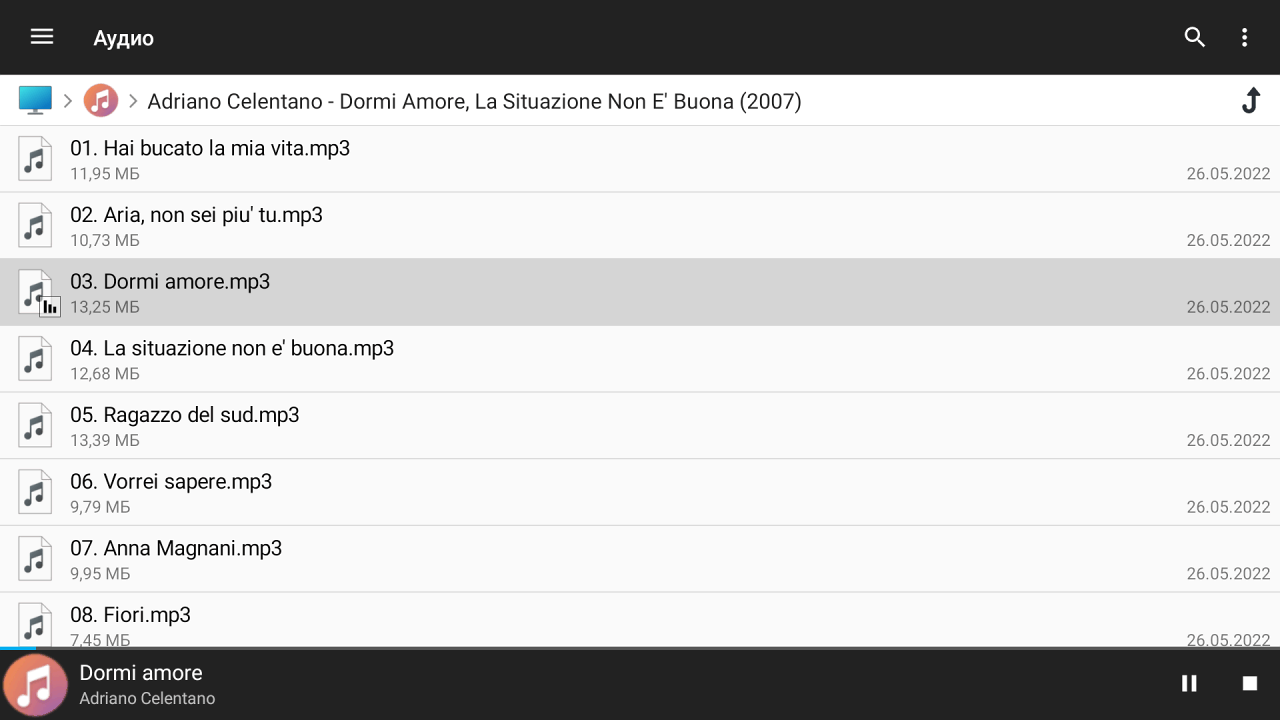Click the second breadcrumb chevron separator
Image resolution: width=1280 pixels, height=720 pixels.
click(x=132, y=100)
